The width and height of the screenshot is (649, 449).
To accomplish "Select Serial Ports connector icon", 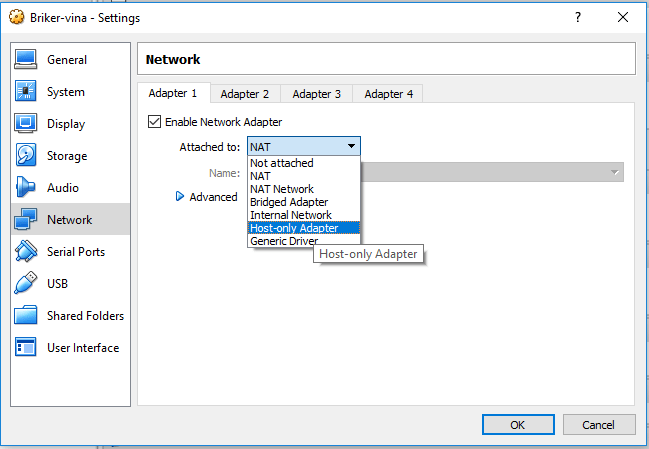I will click(27, 252).
